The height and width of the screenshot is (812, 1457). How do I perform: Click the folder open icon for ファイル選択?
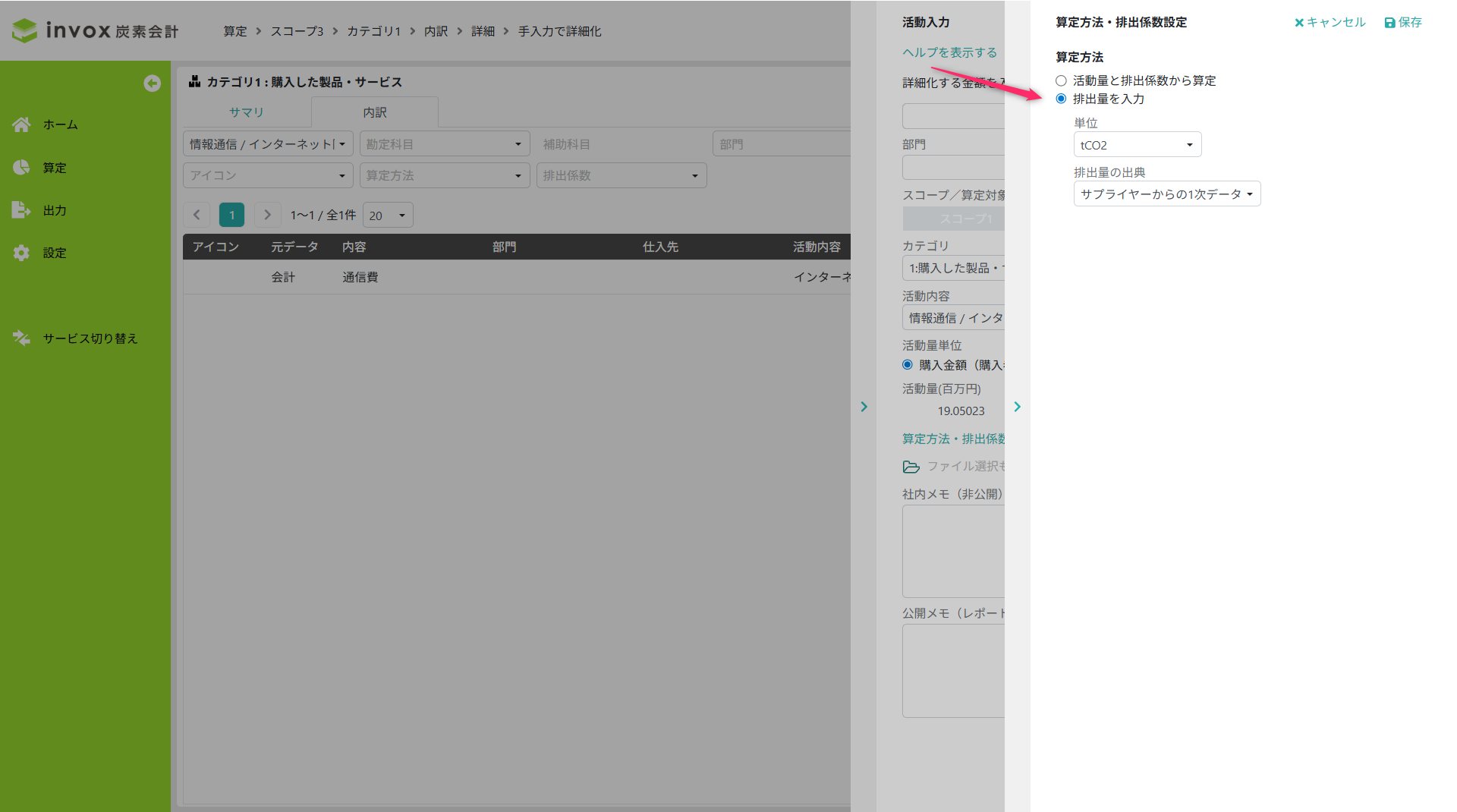[911, 467]
